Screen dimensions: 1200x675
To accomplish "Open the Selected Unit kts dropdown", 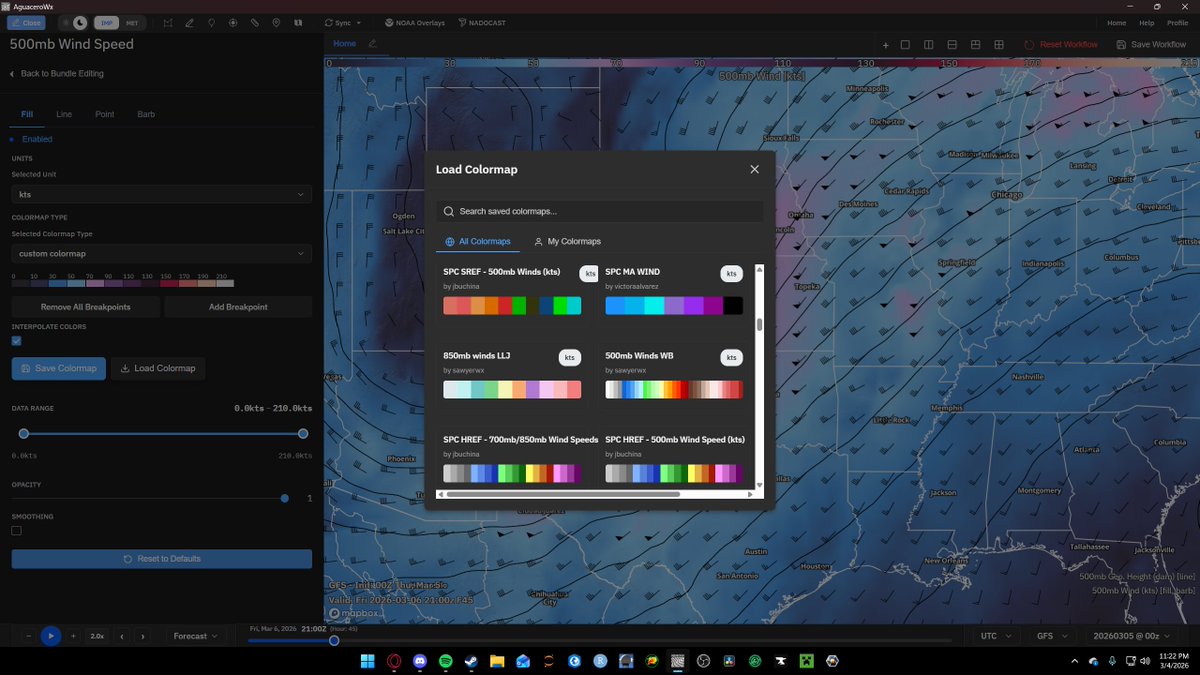I will (161, 195).
